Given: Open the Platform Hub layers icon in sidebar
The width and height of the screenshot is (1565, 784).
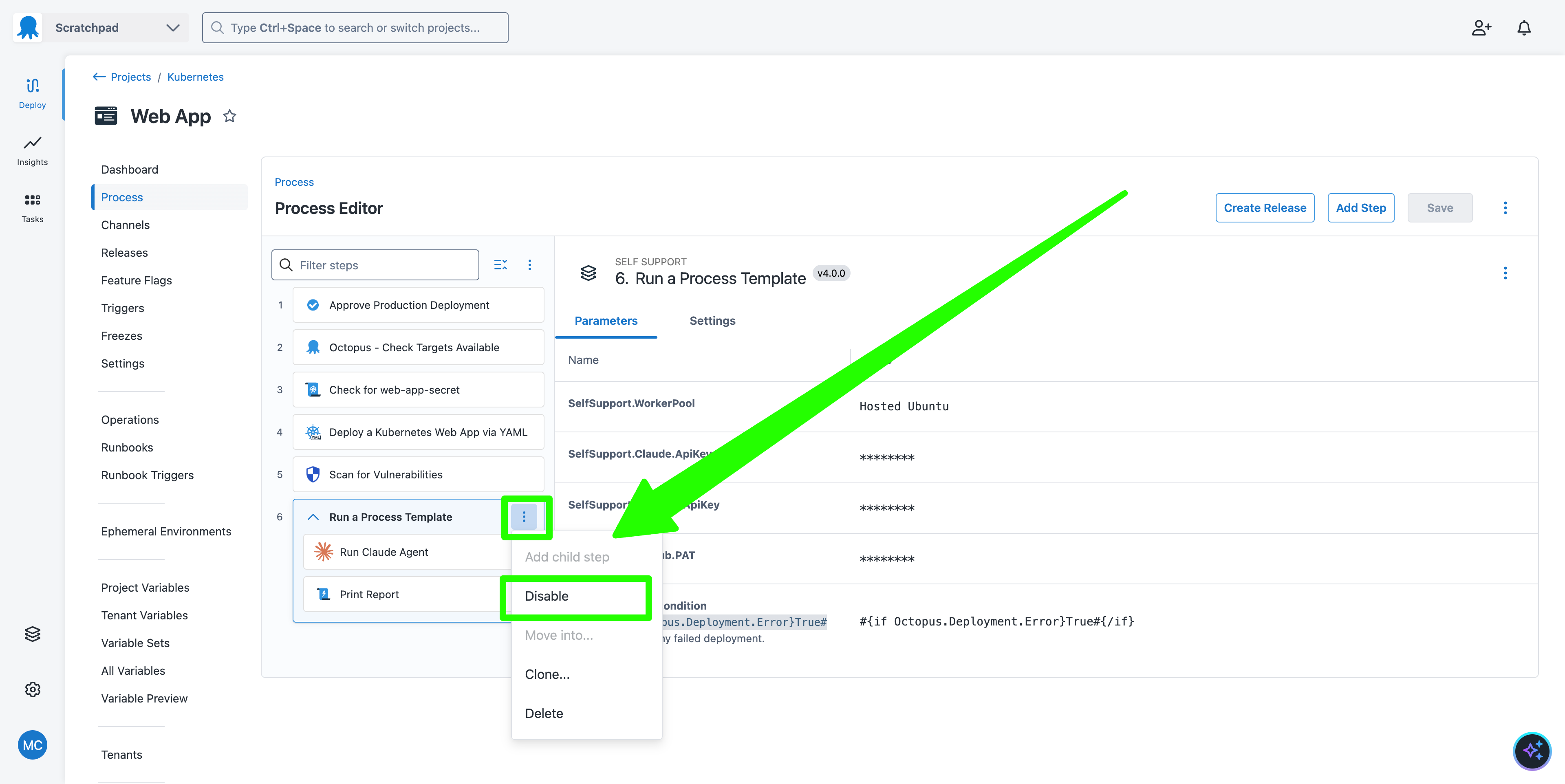Looking at the screenshot, I should pos(32,633).
